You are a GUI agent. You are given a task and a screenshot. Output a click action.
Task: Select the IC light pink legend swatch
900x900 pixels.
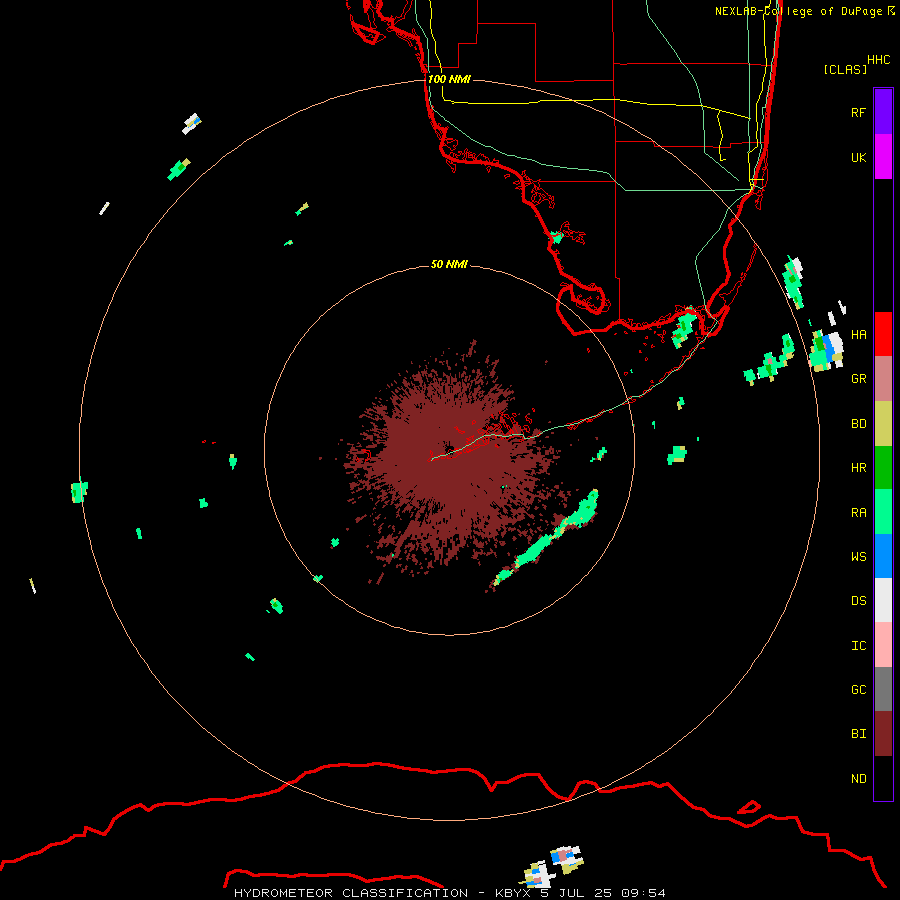883,645
